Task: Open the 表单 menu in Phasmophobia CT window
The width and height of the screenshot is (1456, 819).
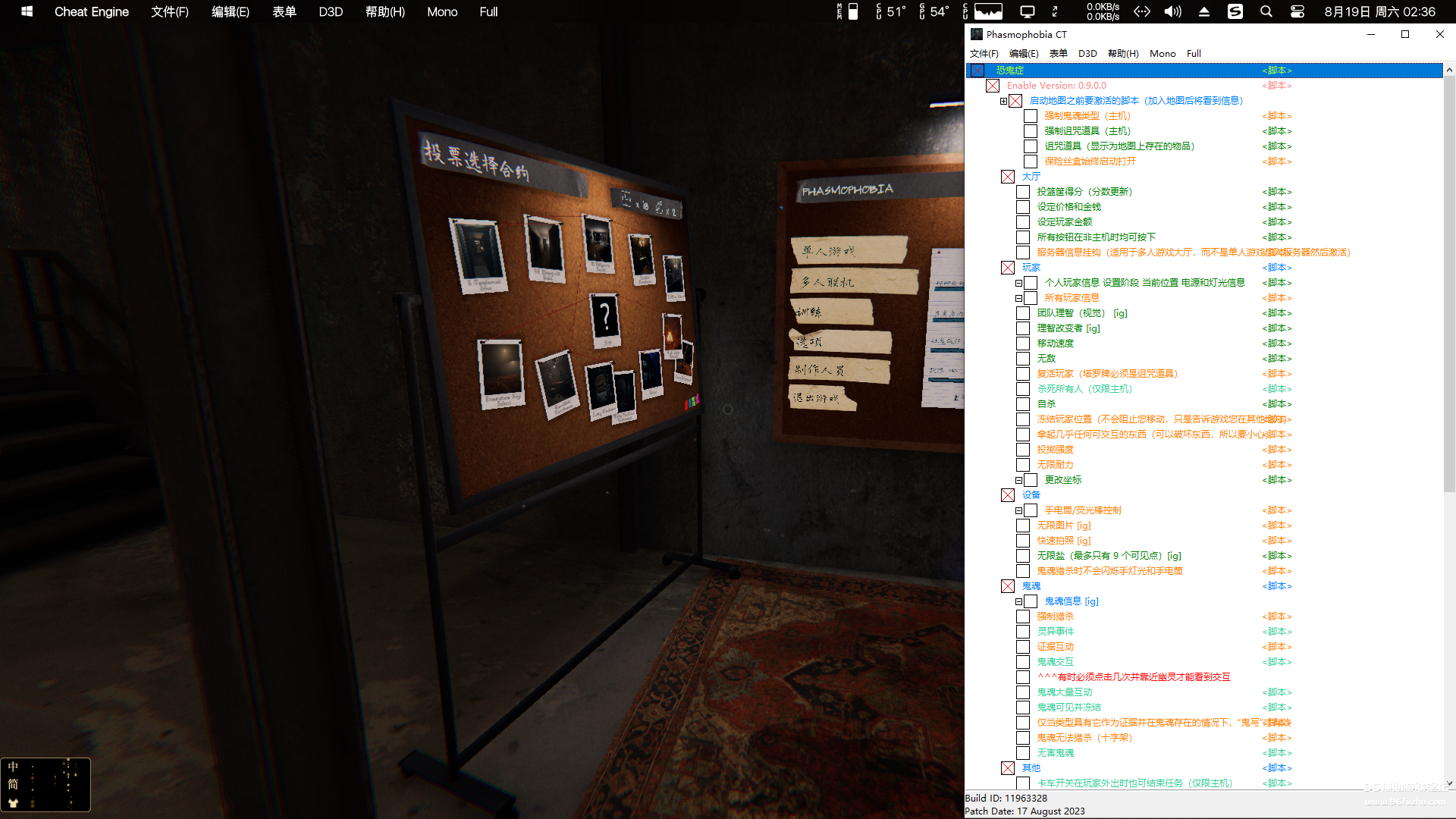Action: point(1058,53)
